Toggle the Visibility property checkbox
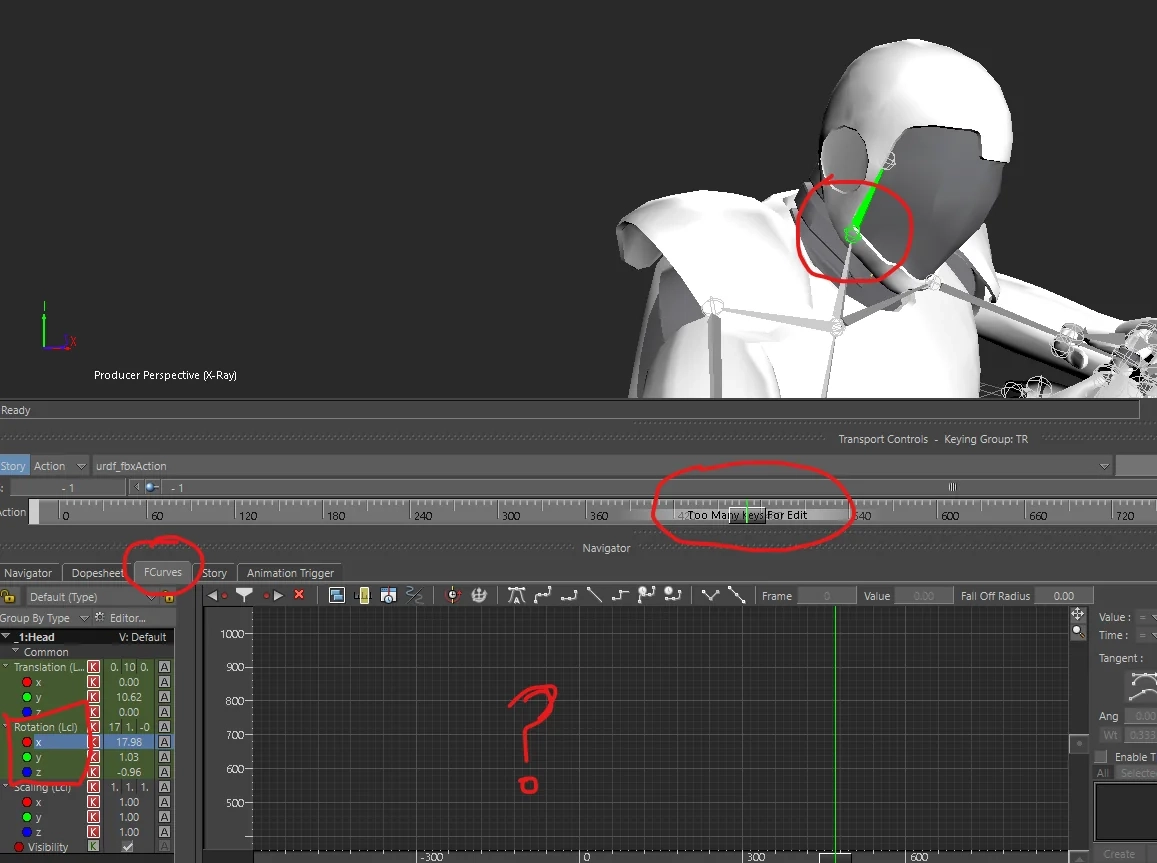The width and height of the screenshot is (1157, 863). [127, 847]
